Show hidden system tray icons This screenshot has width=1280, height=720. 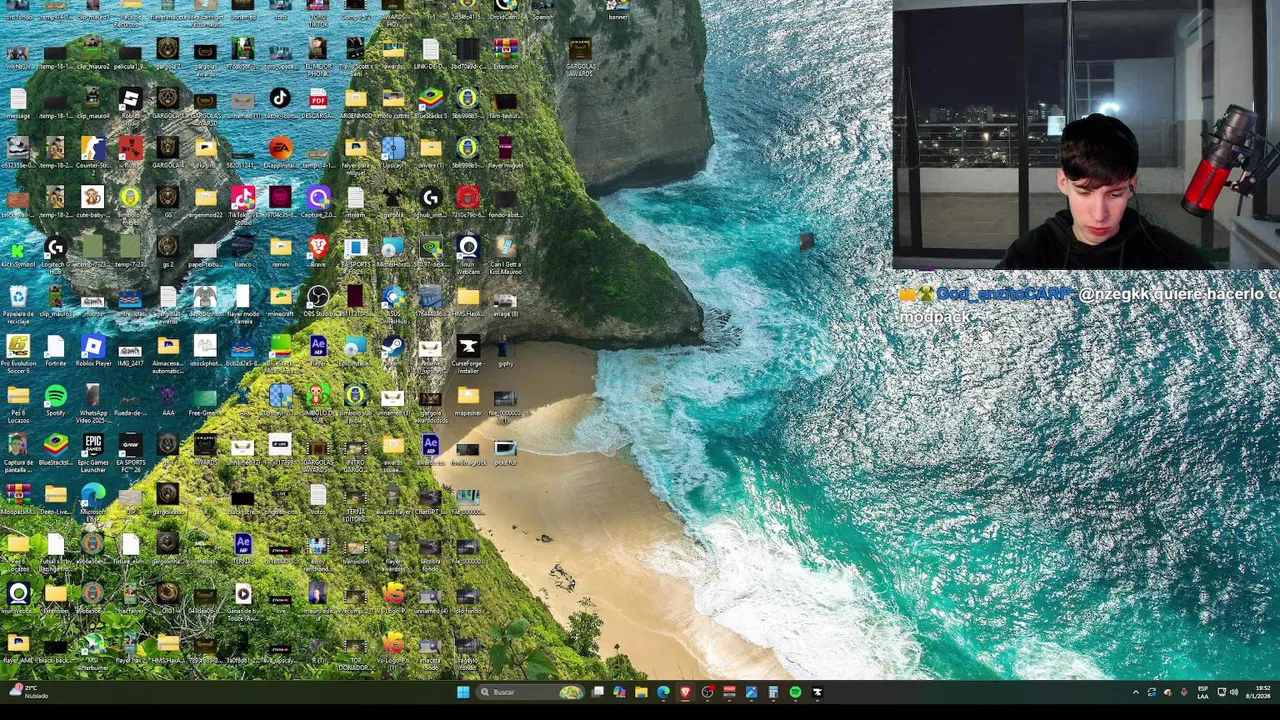pyautogui.click(x=1135, y=692)
